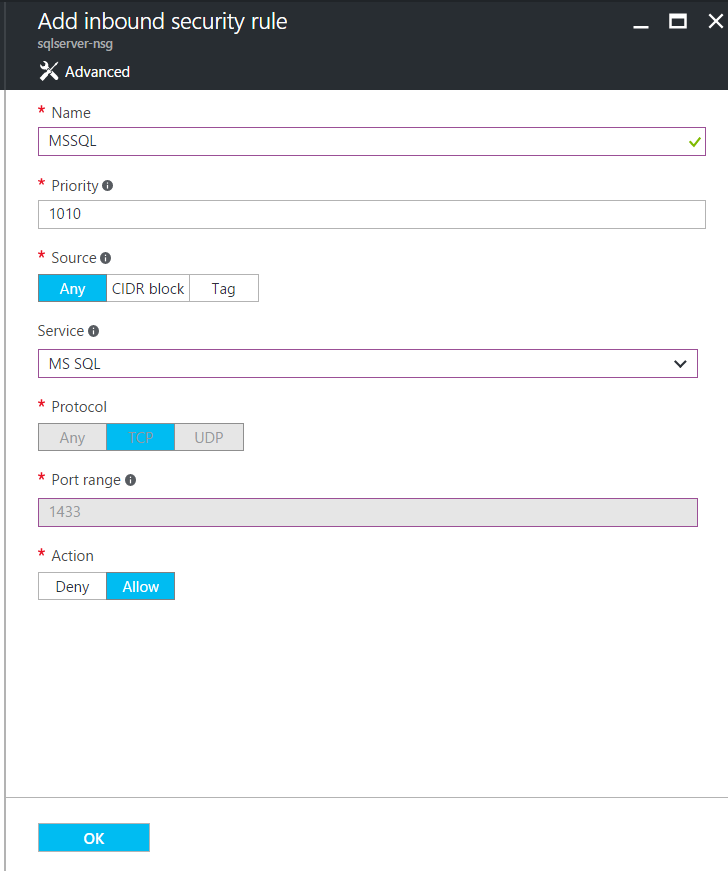Select CIDR block as the Source
This screenshot has height=871, width=728.
click(x=148, y=288)
